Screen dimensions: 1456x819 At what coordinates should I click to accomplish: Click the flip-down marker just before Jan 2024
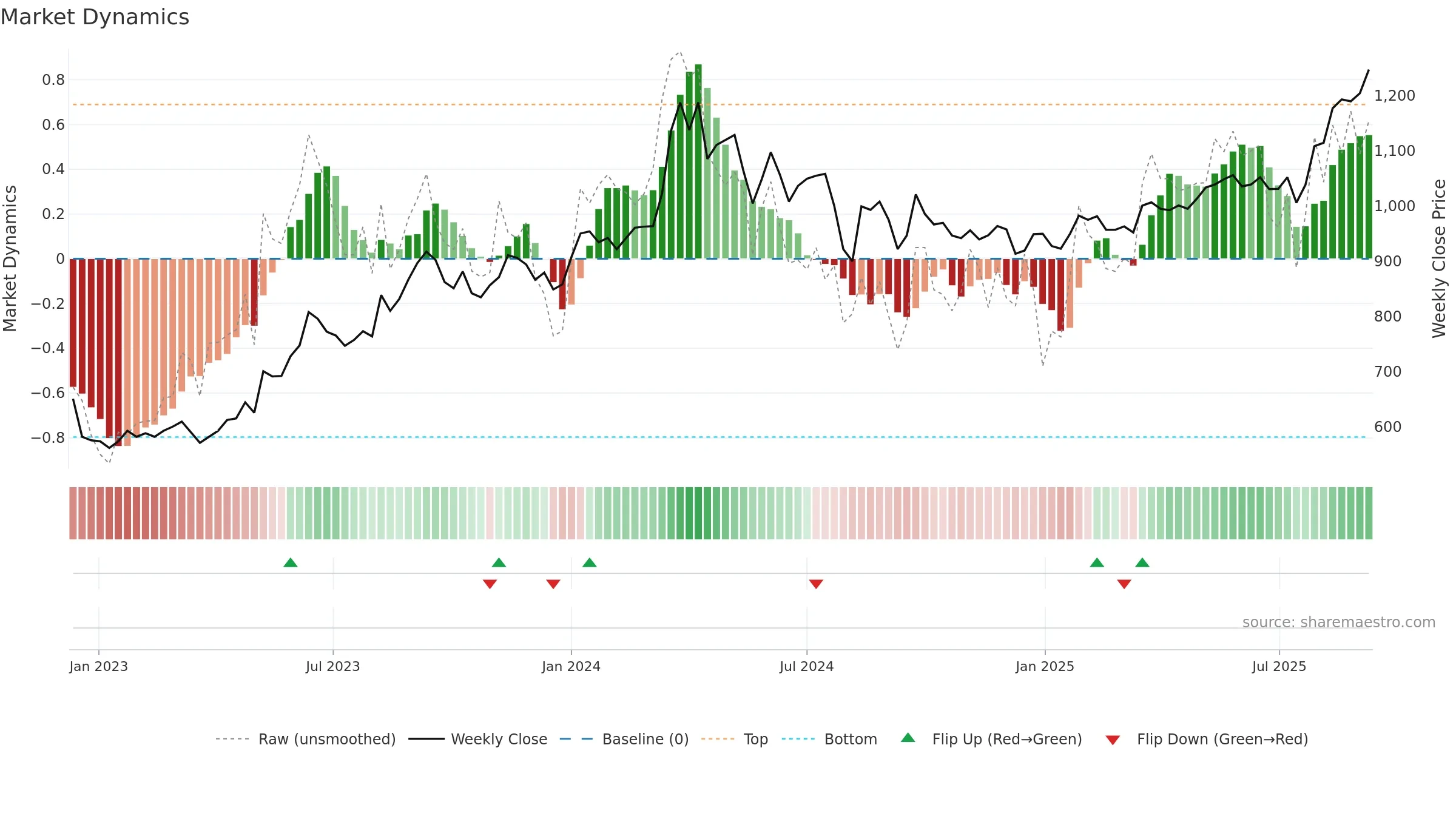(x=553, y=584)
